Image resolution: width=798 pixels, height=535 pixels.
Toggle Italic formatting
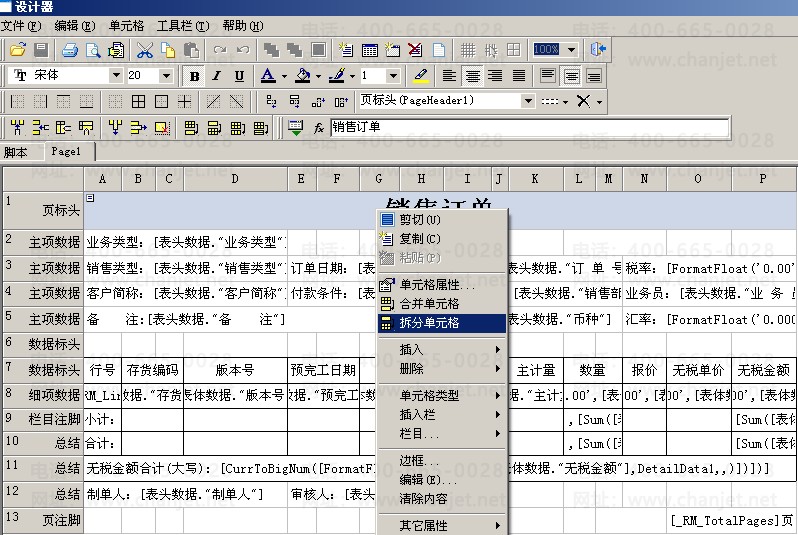click(x=216, y=76)
